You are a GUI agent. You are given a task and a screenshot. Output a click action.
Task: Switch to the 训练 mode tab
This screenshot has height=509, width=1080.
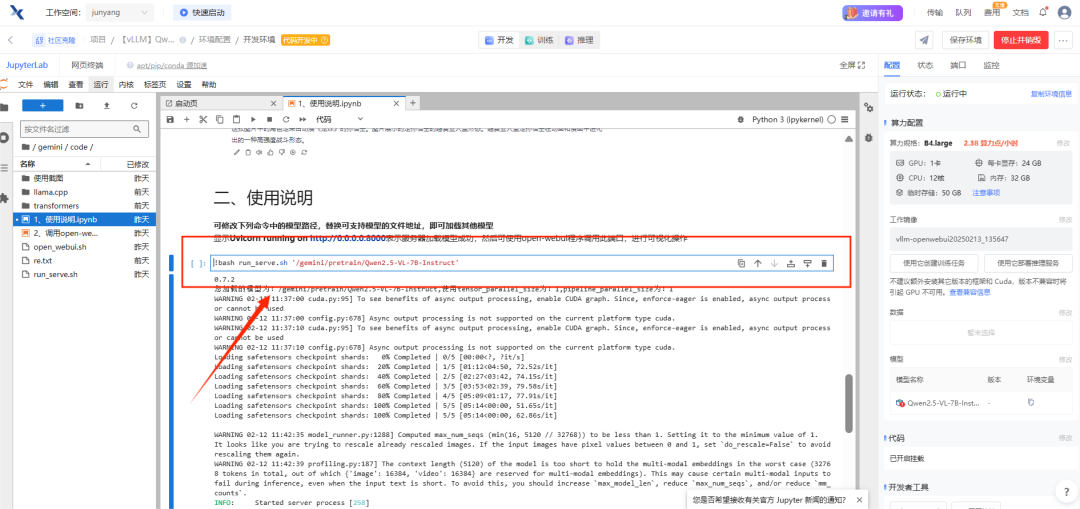coord(538,40)
